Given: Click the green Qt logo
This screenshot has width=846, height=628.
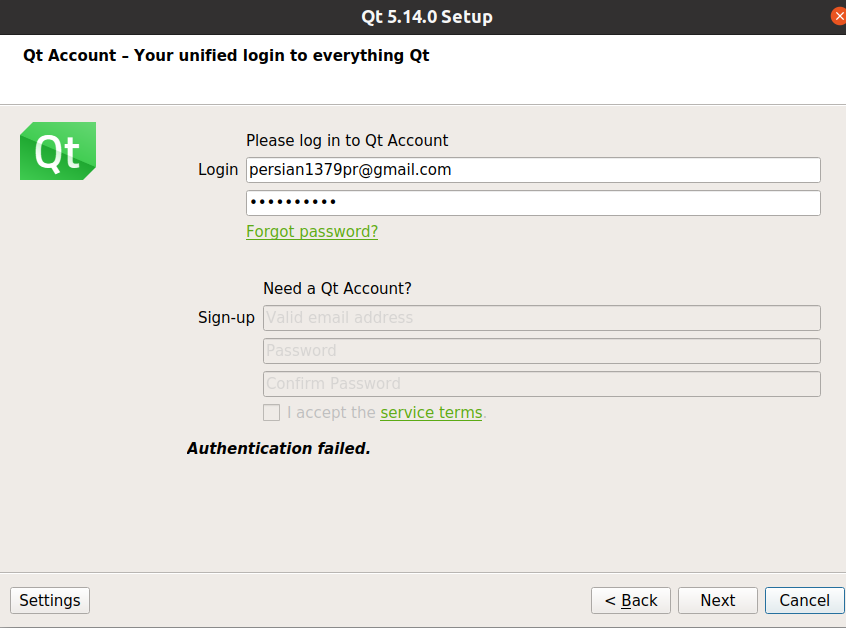Looking at the screenshot, I should click(x=58, y=151).
